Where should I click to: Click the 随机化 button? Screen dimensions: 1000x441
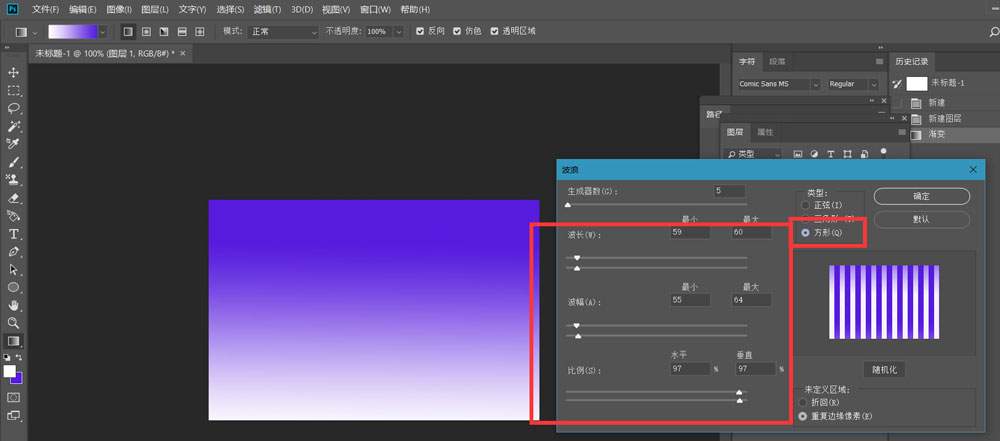pos(885,369)
